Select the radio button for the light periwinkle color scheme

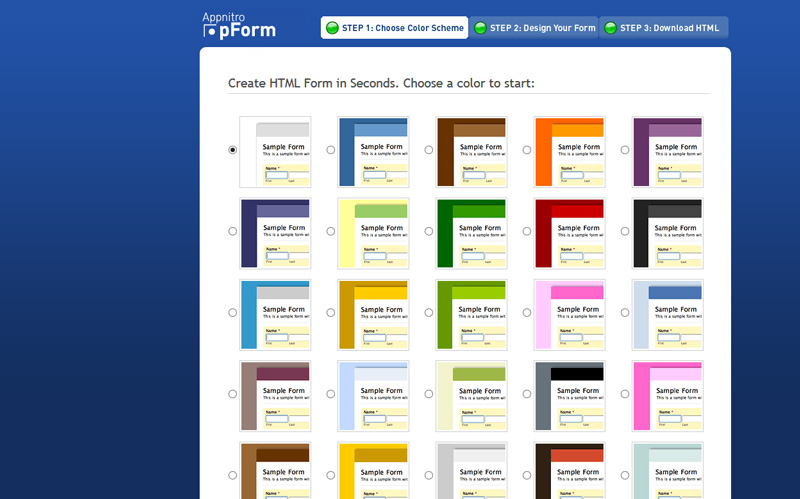click(331, 394)
